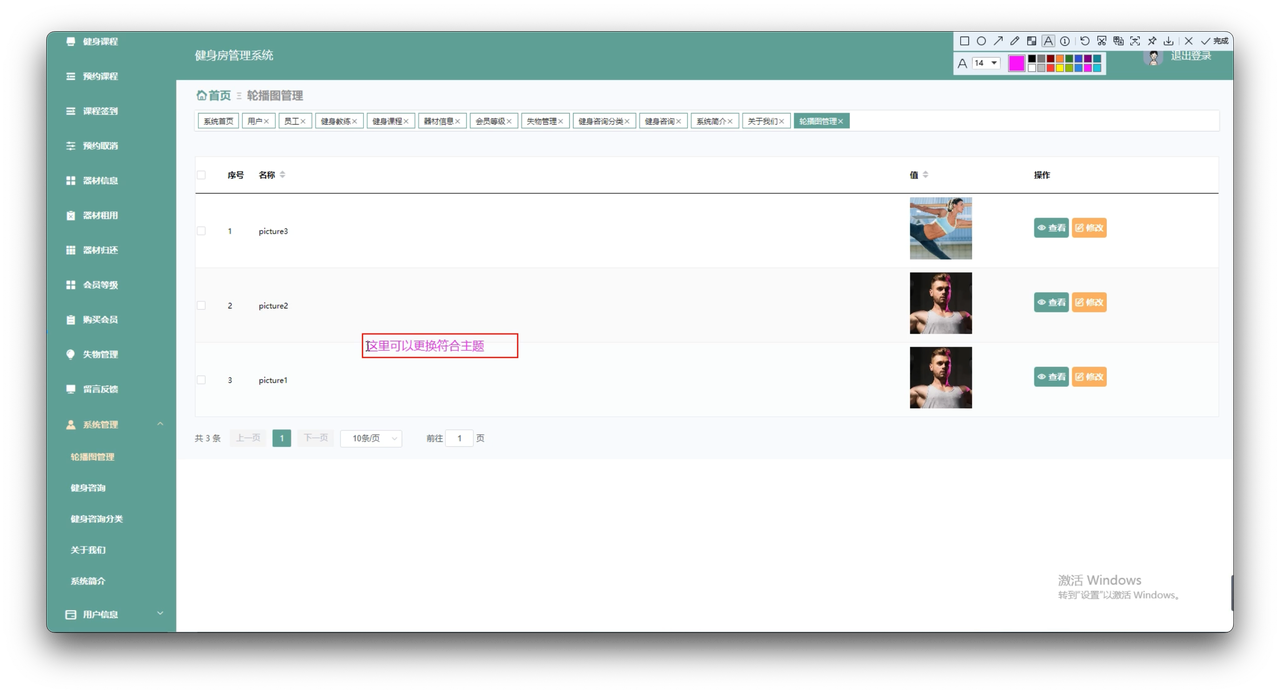Select the ellipse annotation tool
The width and height of the screenshot is (1280, 694).
(x=981, y=41)
